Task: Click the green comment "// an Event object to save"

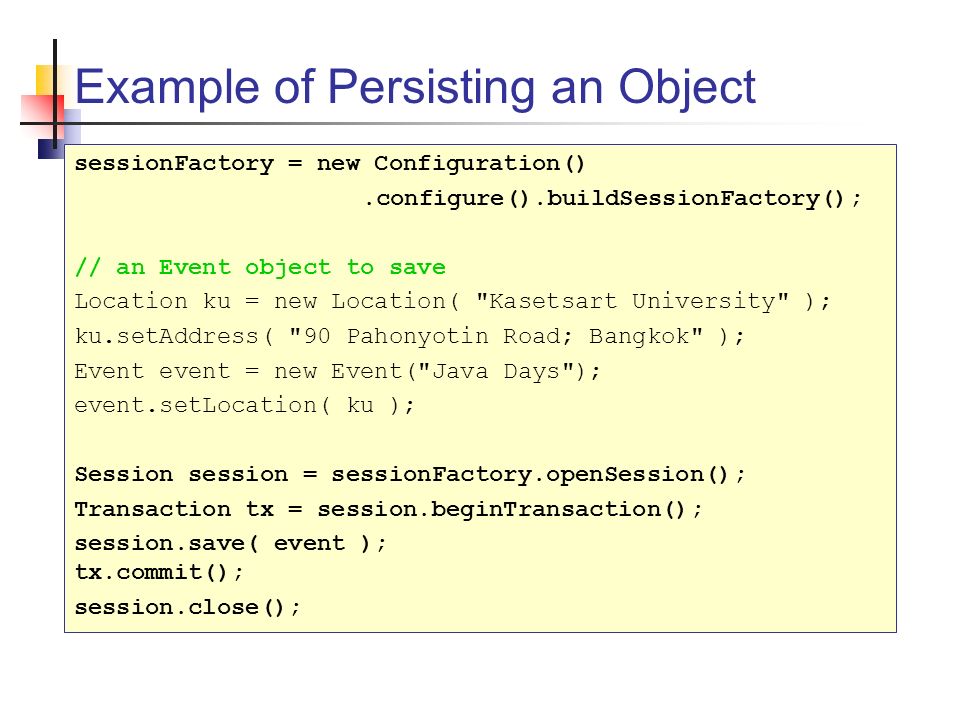Action: (x=260, y=268)
